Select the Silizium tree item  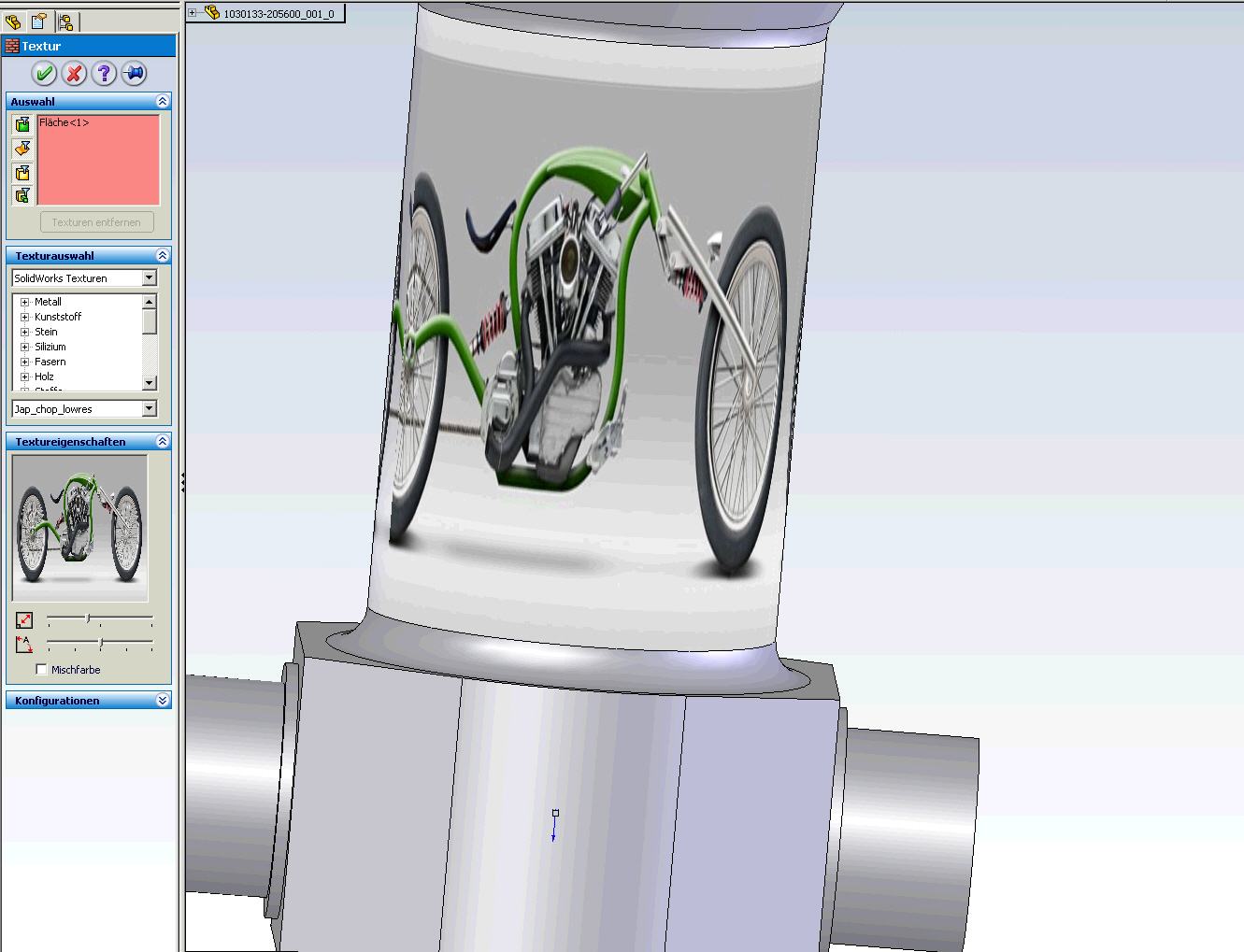point(50,347)
